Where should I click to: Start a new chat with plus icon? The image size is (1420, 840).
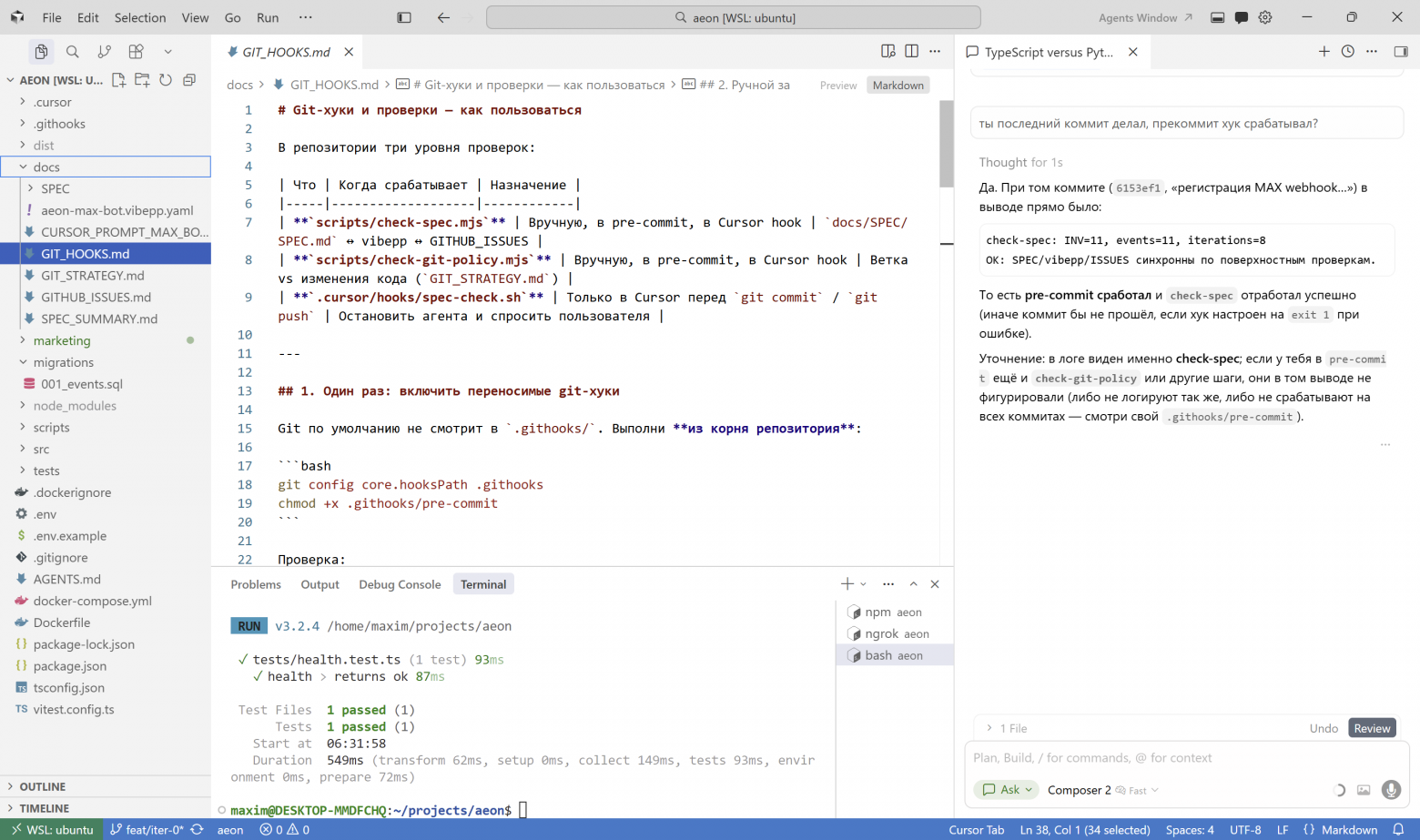1324,52
